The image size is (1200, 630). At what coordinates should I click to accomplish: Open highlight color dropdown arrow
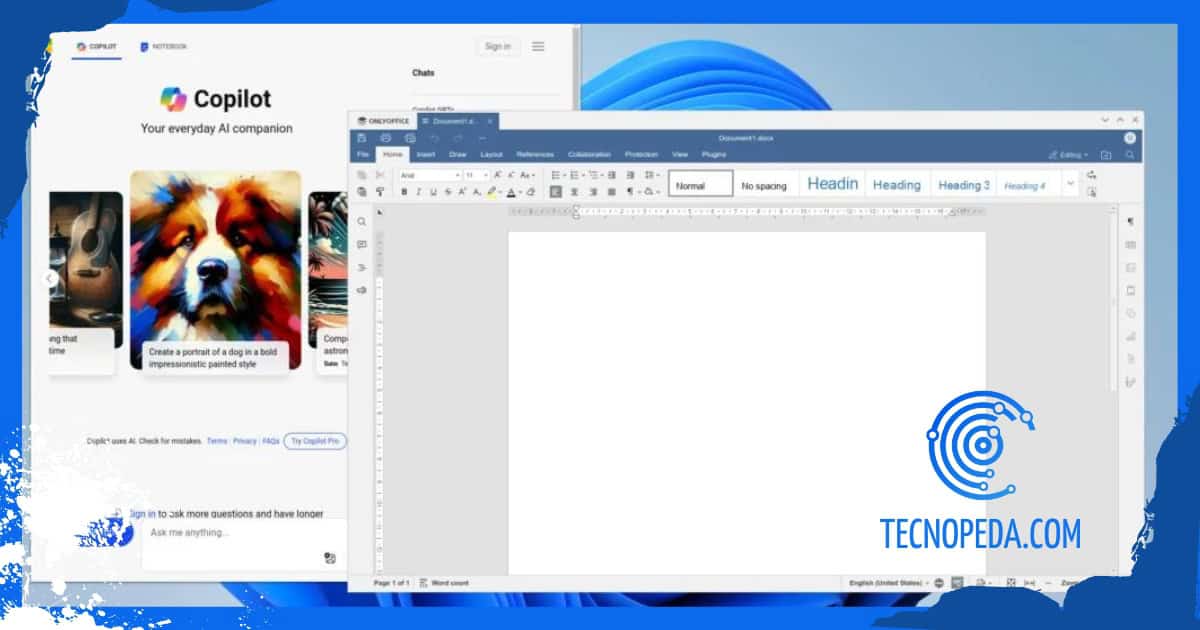(500, 192)
